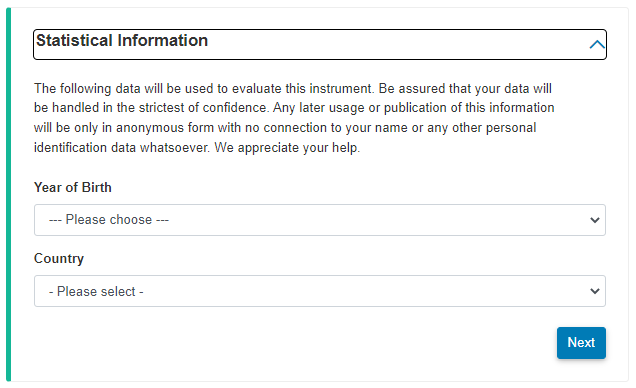Screen dimensions: 636x388
Task: Click the 'The following data will be used' line
Action: coord(293,88)
